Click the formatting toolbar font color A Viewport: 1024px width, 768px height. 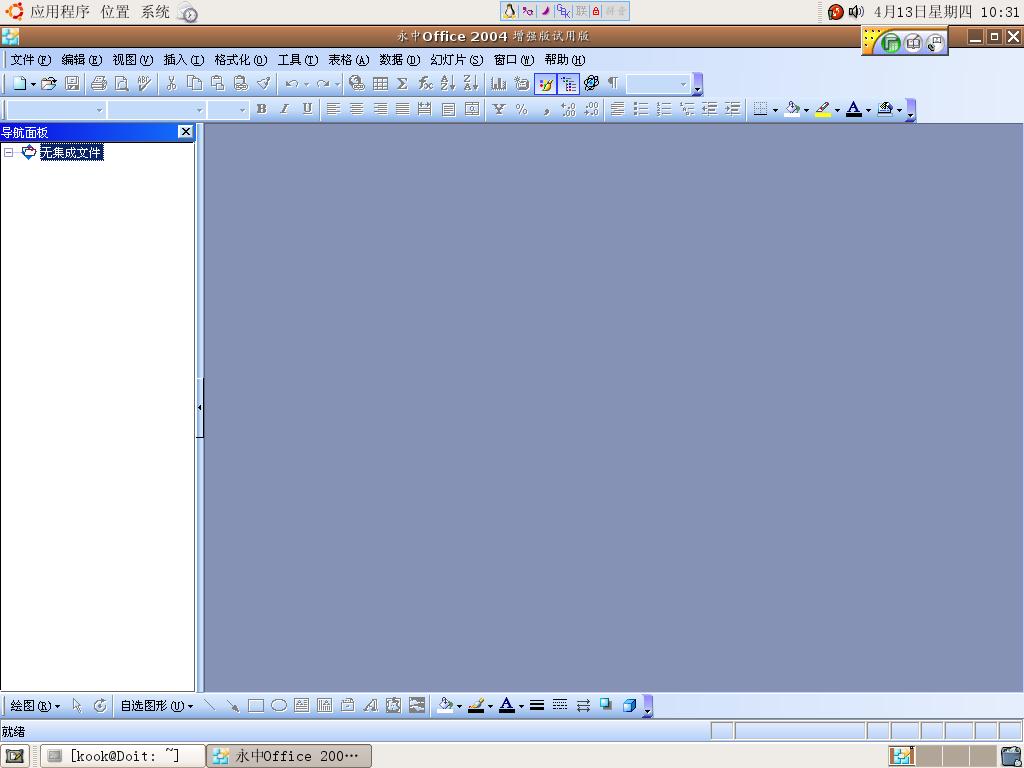click(854, 110)
